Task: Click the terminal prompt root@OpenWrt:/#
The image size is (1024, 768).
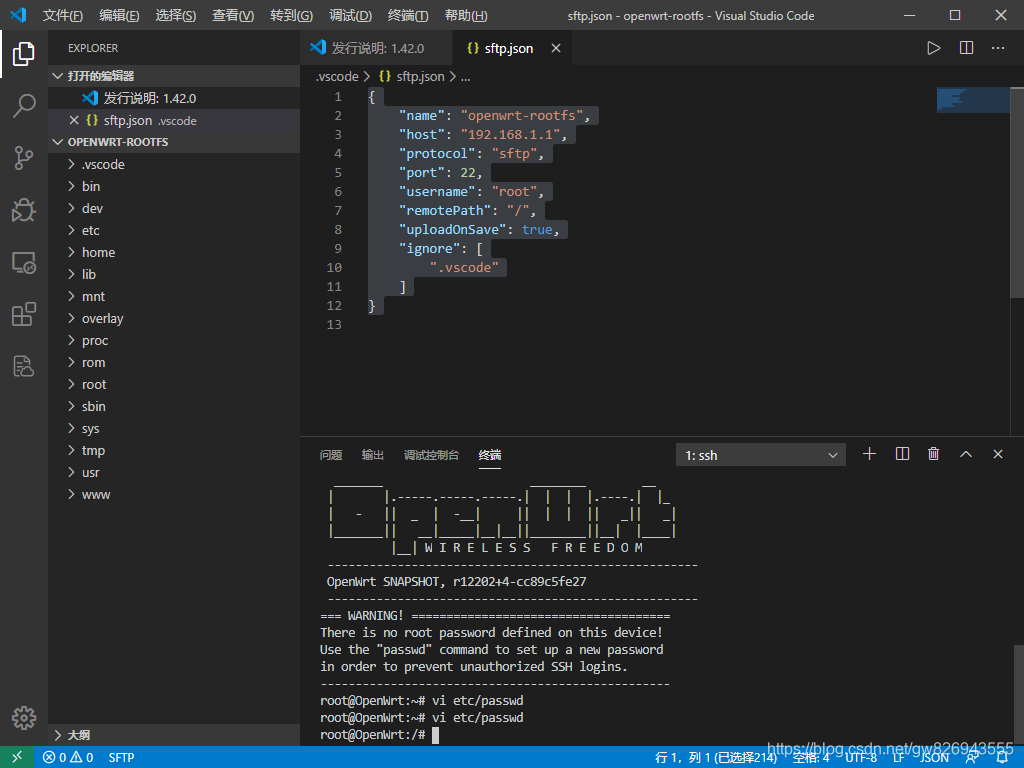Action: (373, 735)
